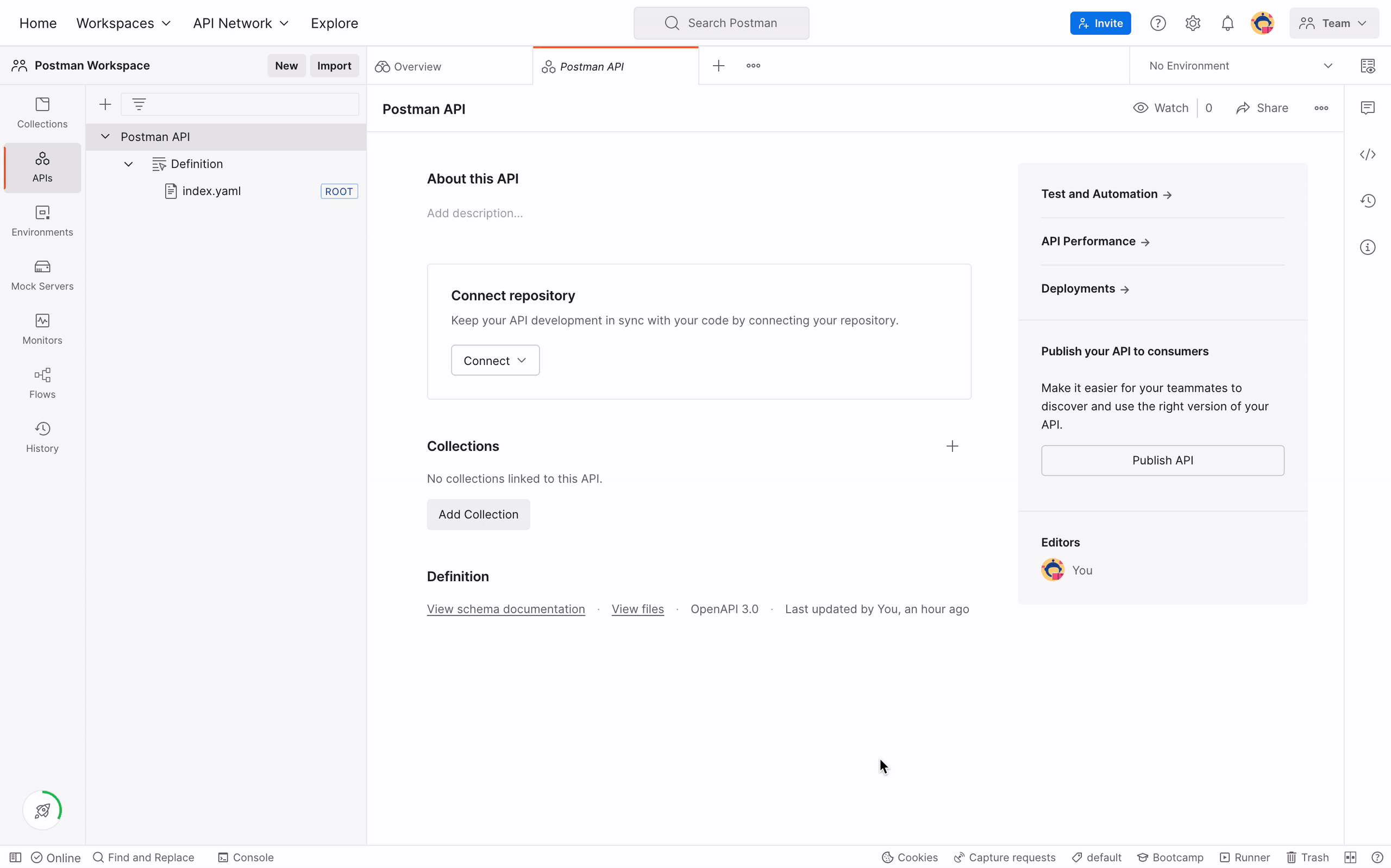Click the New button in workspace header
Screen dimensions: 1391x868
click(x=286, y=65)
